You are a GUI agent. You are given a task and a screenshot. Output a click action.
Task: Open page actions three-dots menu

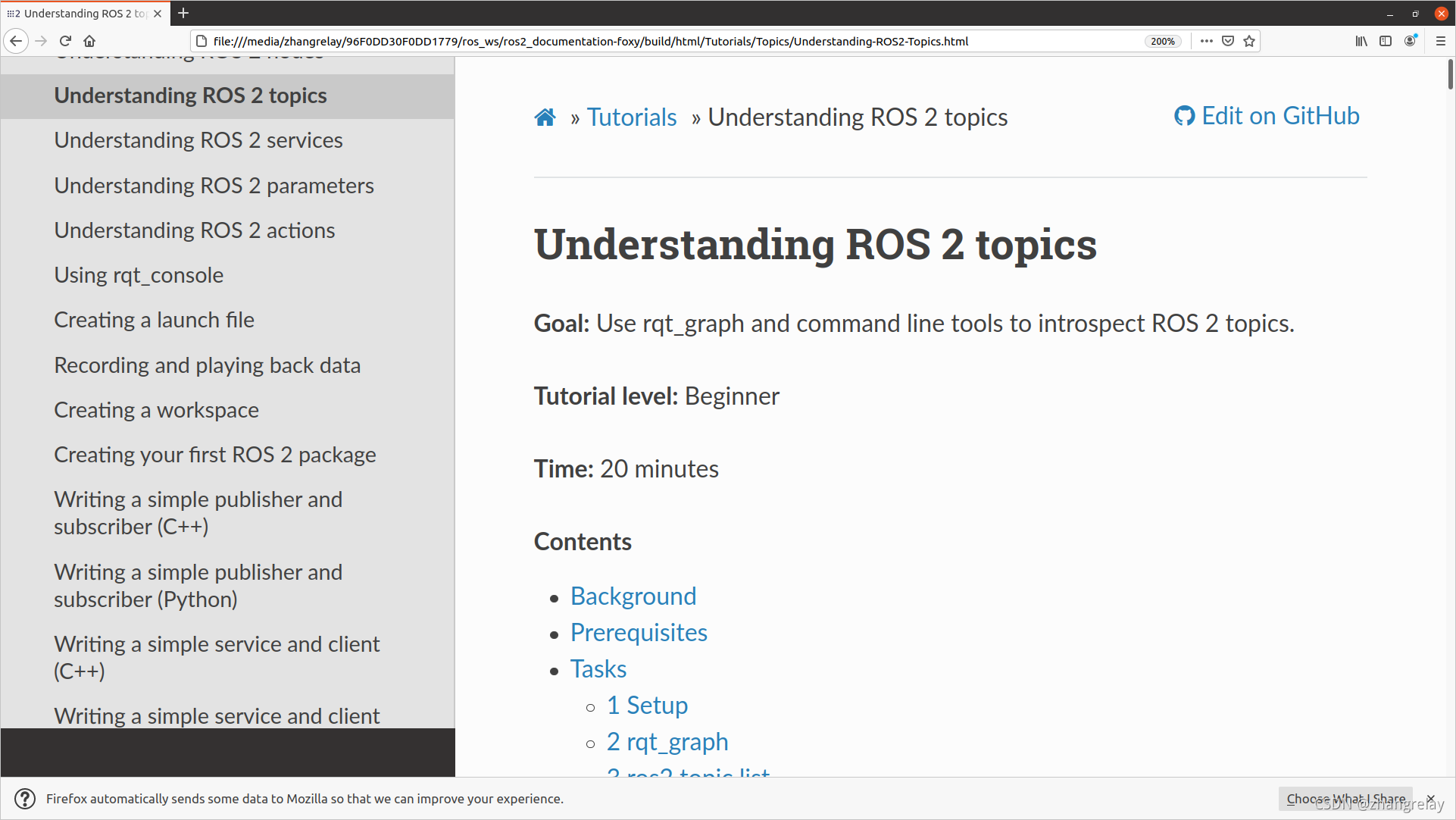(x=1207, y=41)
